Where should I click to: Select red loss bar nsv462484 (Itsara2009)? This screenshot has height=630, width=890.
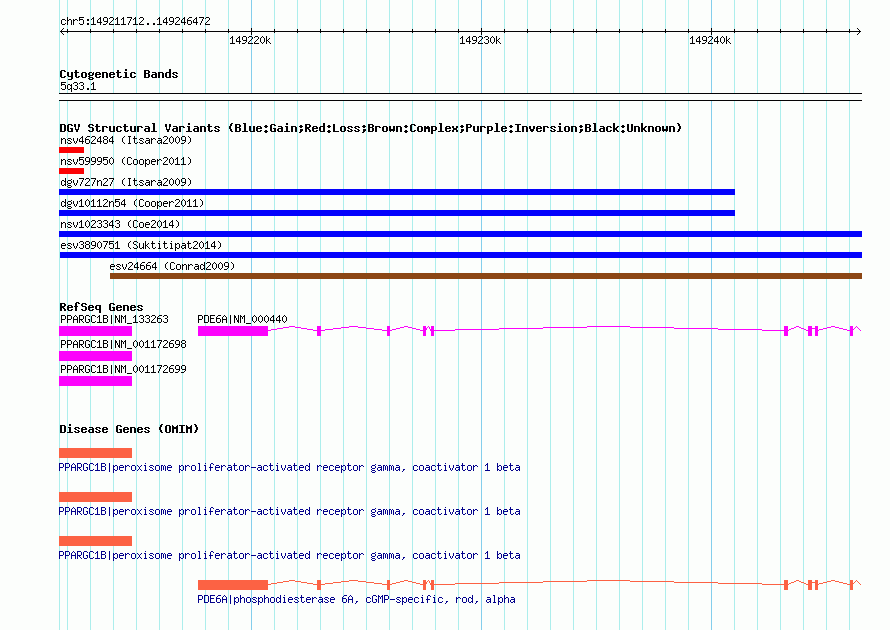72,150
